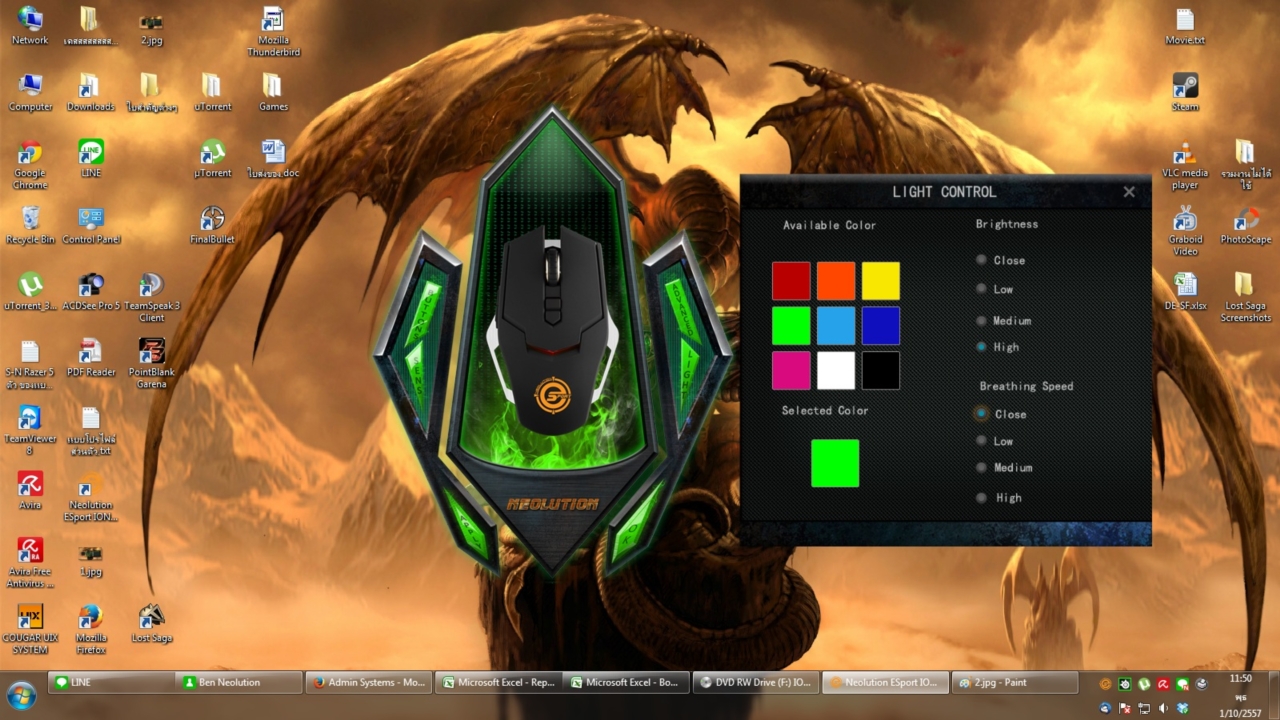Select the LINE desktop shortcut icon

pyautogui.click(x=91, y=159)
